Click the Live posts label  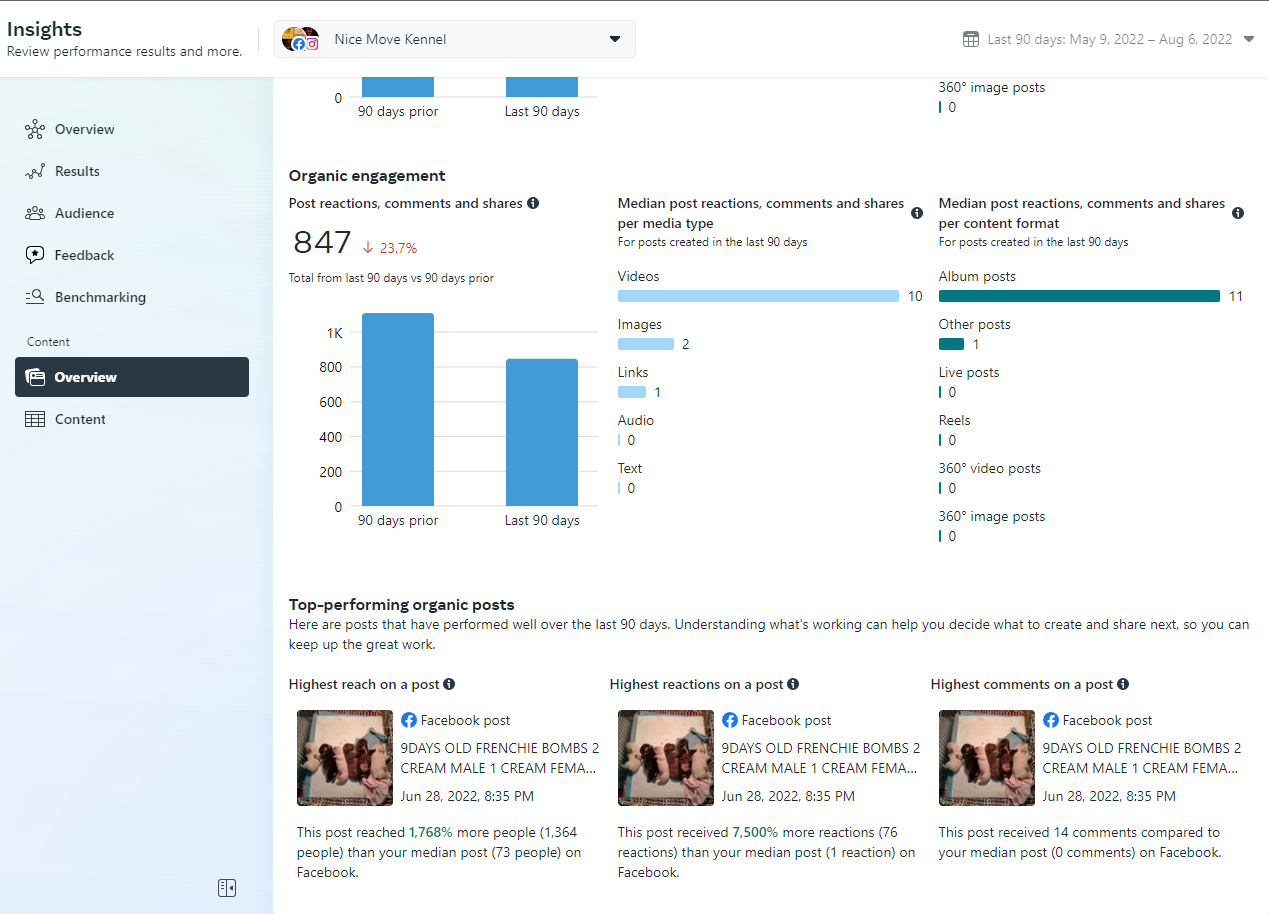coord(969,372)
